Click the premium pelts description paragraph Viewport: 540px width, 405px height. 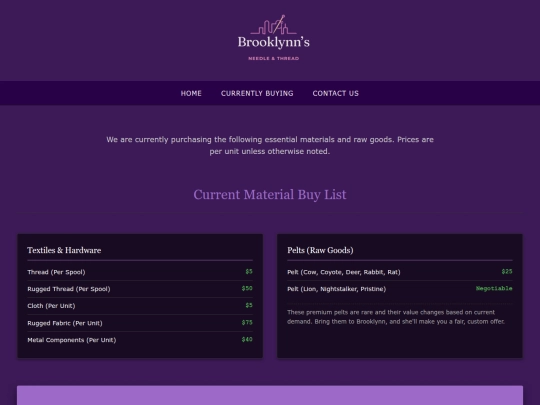[x=396, y=317]
